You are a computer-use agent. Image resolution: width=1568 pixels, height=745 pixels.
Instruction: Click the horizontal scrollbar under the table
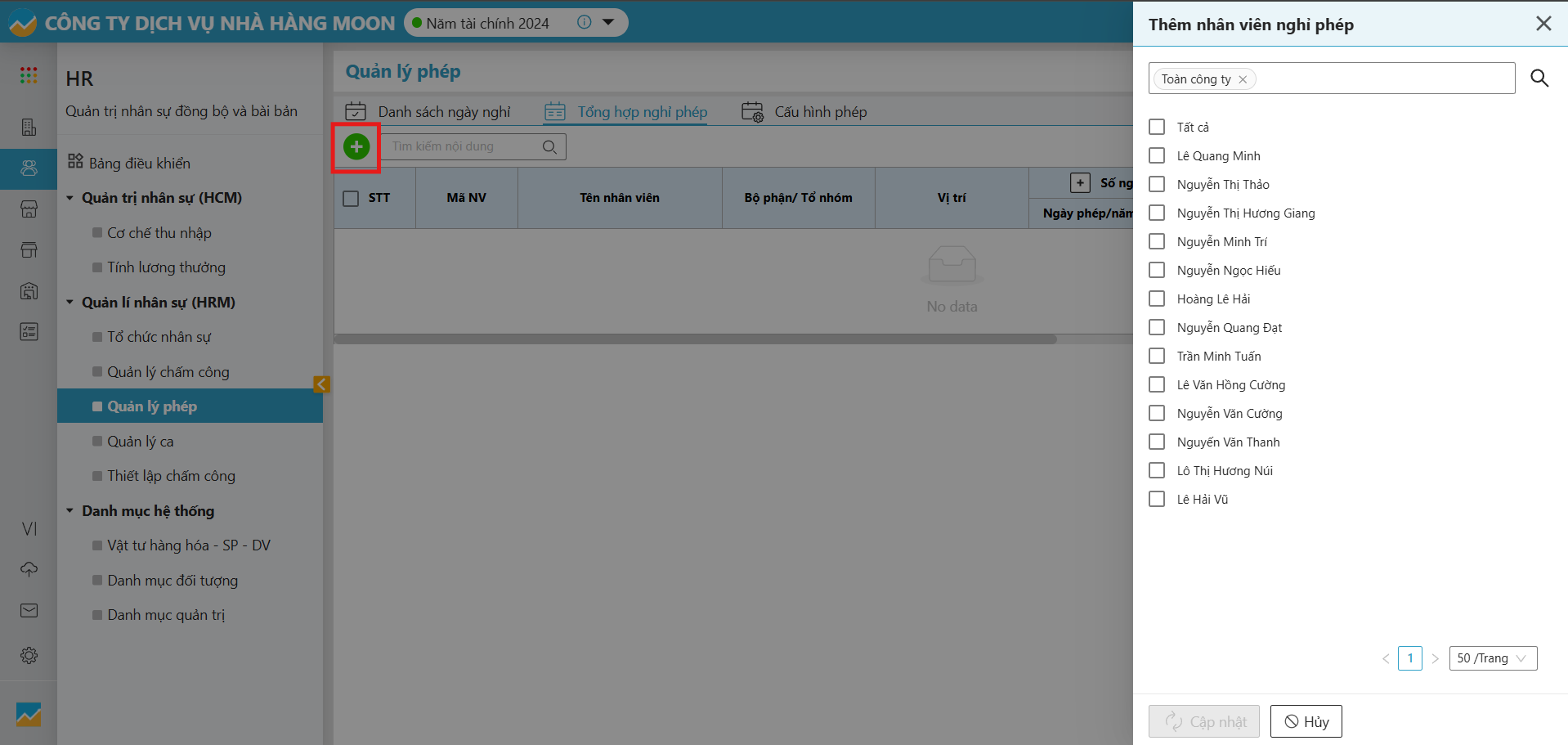point(695,339)
